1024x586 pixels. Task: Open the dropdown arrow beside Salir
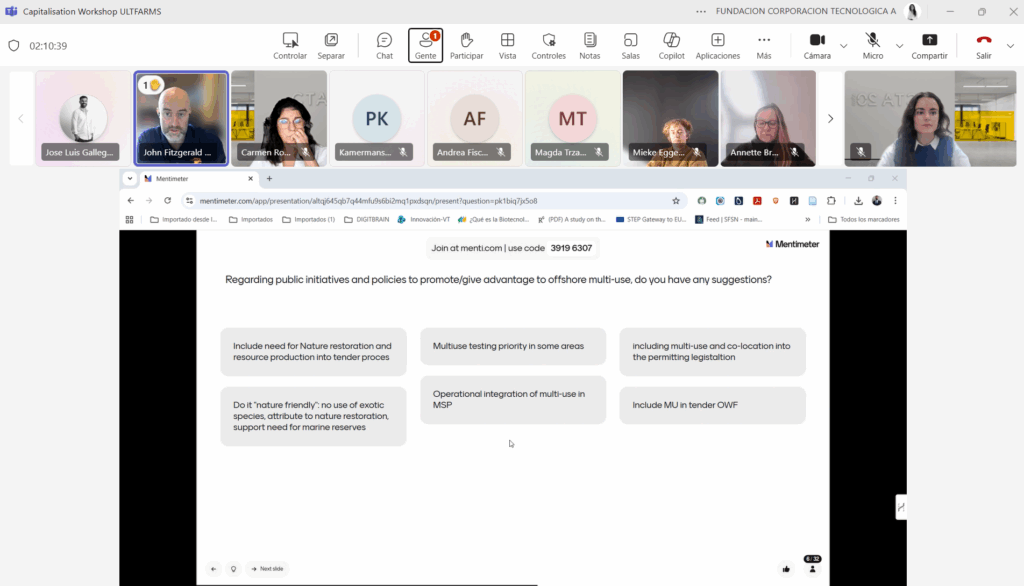point(1010,45)
